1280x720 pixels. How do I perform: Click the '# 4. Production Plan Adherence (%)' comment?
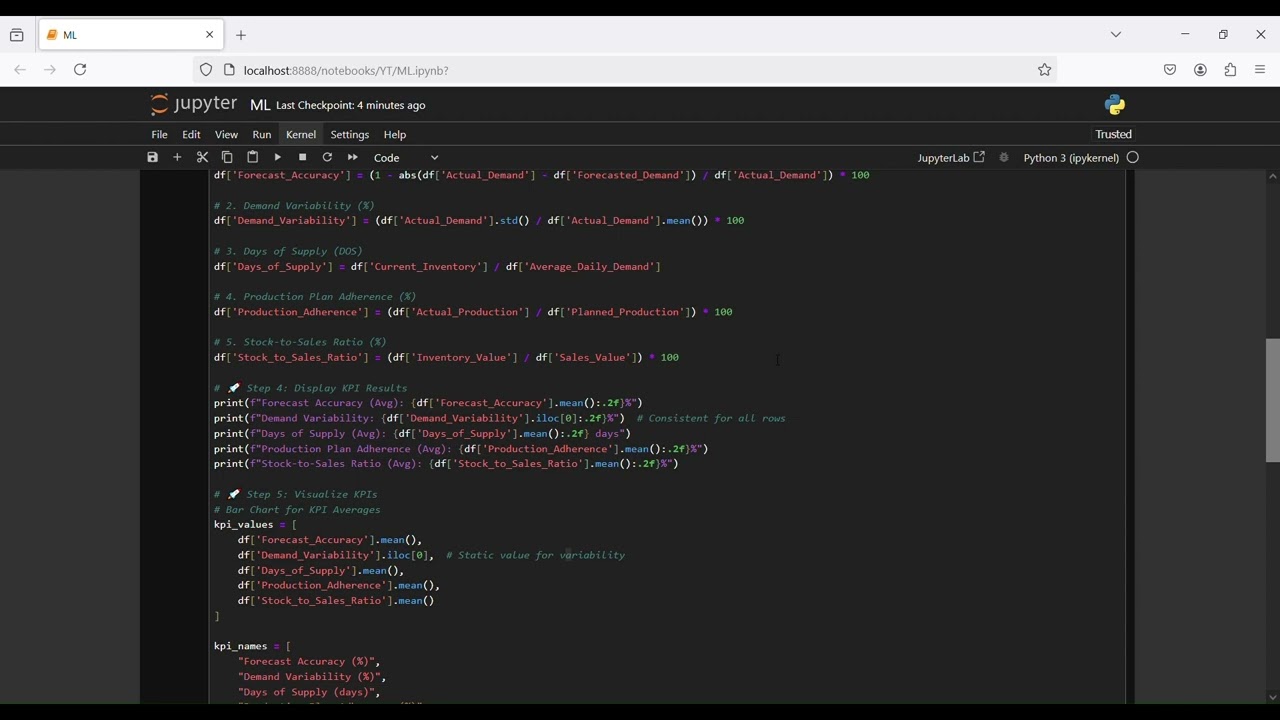pos(316,297)
